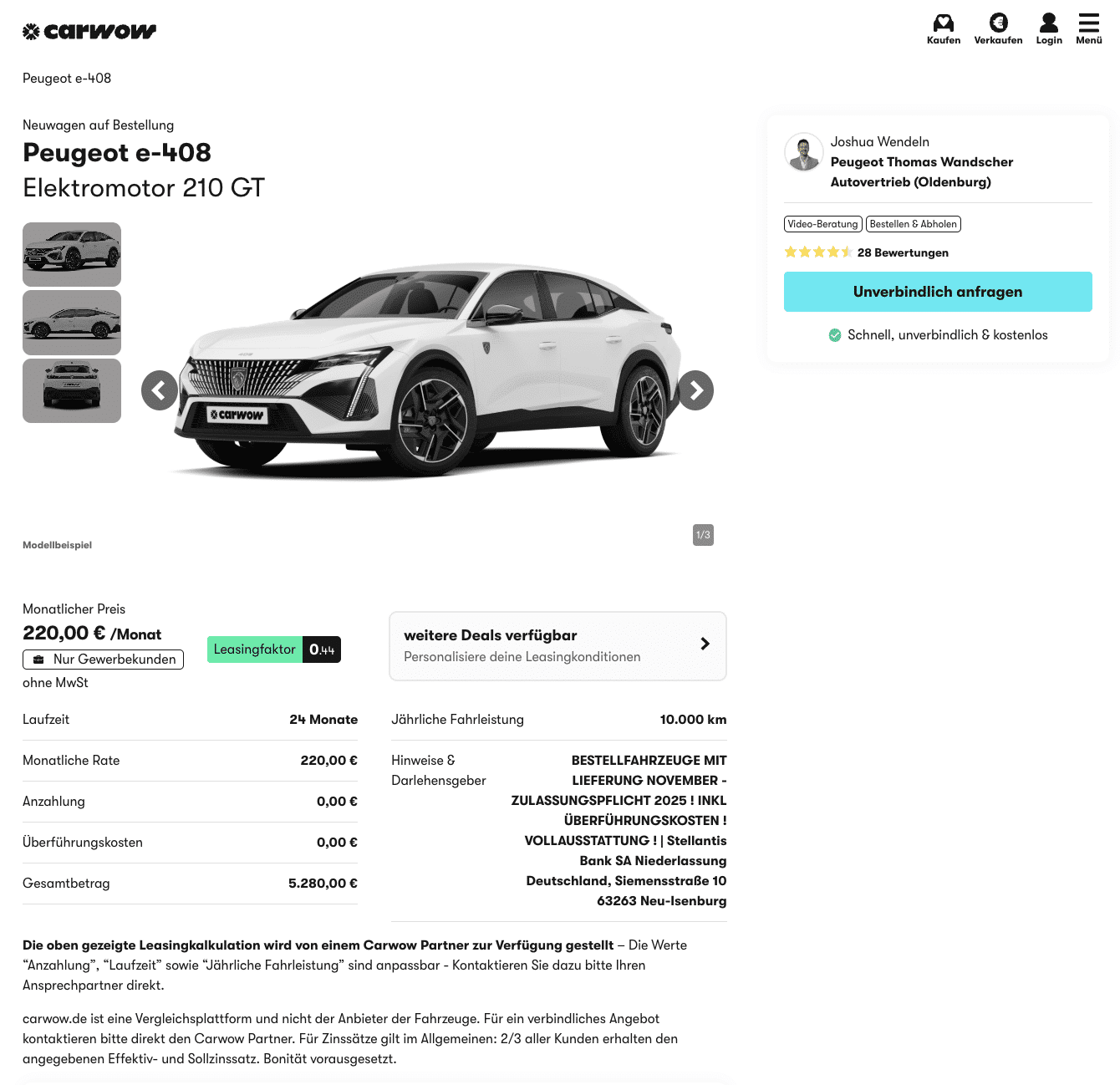Select the rear-view car thumbnail

[x=72, y=391]
